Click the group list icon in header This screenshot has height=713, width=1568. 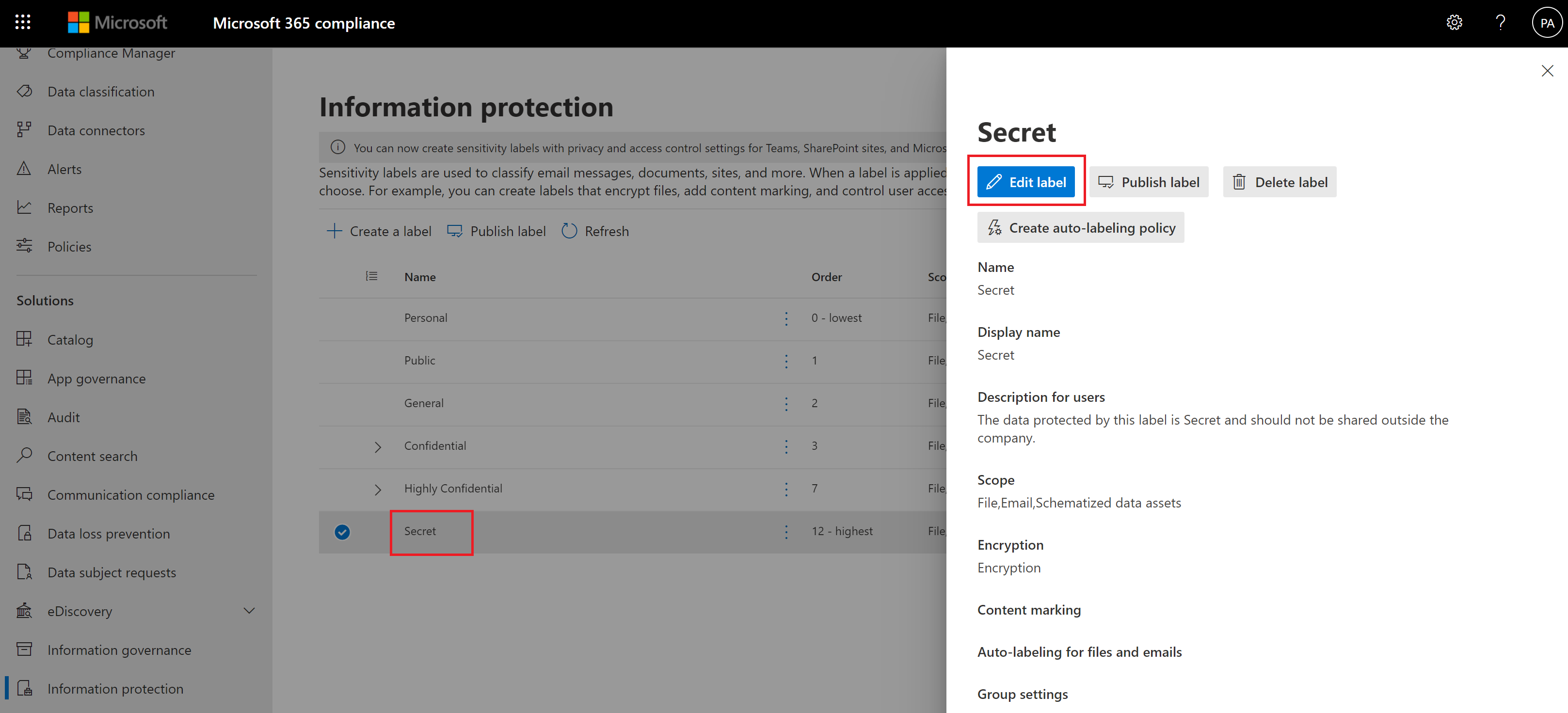371,276
